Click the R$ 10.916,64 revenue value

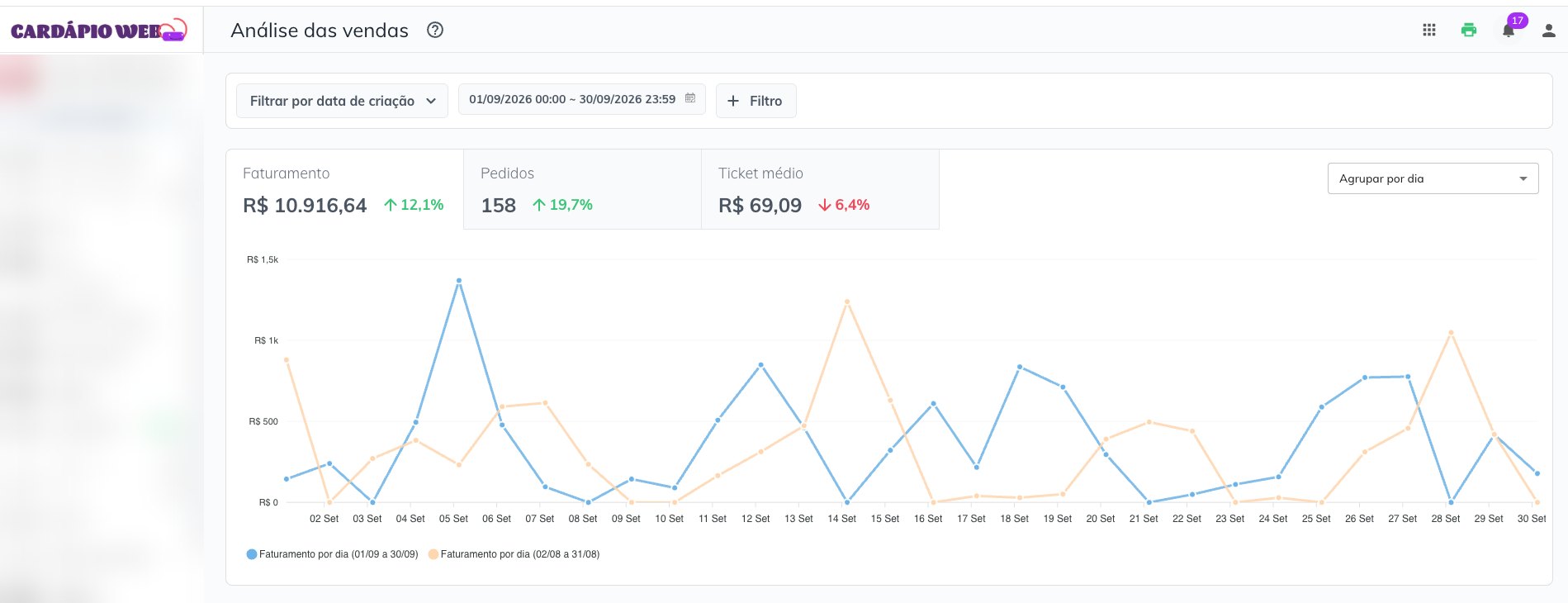(305, 206)
